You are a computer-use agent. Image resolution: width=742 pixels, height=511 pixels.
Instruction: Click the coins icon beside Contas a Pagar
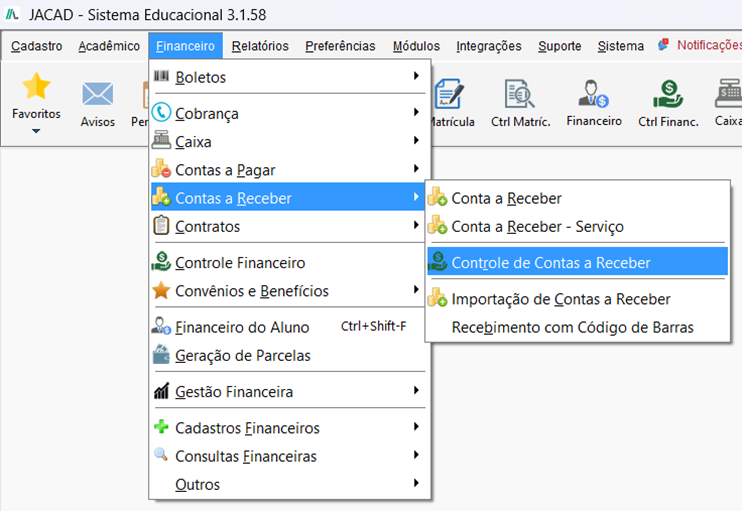point(161,168)
